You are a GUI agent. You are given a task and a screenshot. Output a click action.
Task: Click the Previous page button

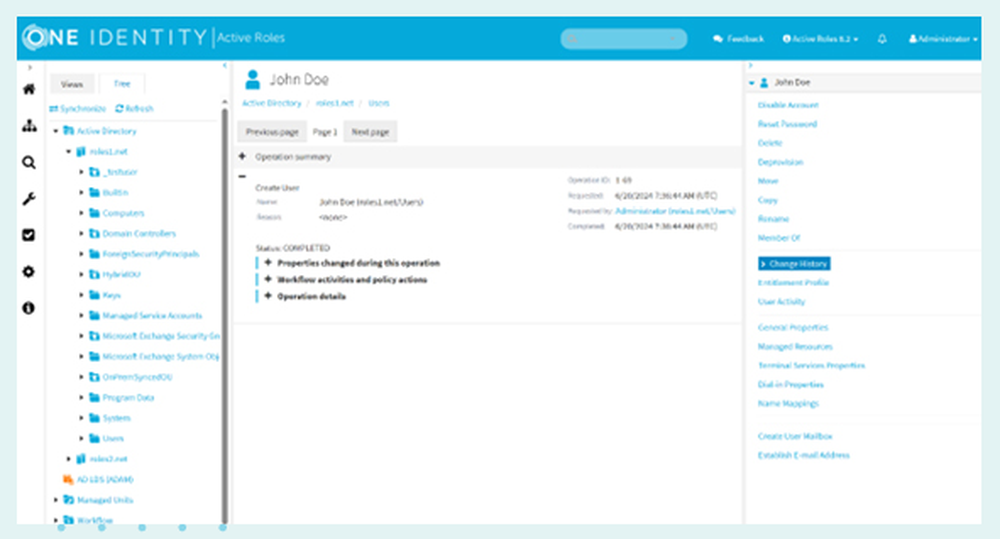click(272, 131)
